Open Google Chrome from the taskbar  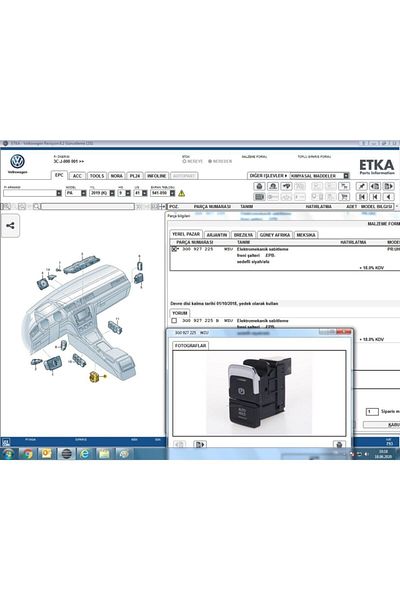[x=28, y=454]
